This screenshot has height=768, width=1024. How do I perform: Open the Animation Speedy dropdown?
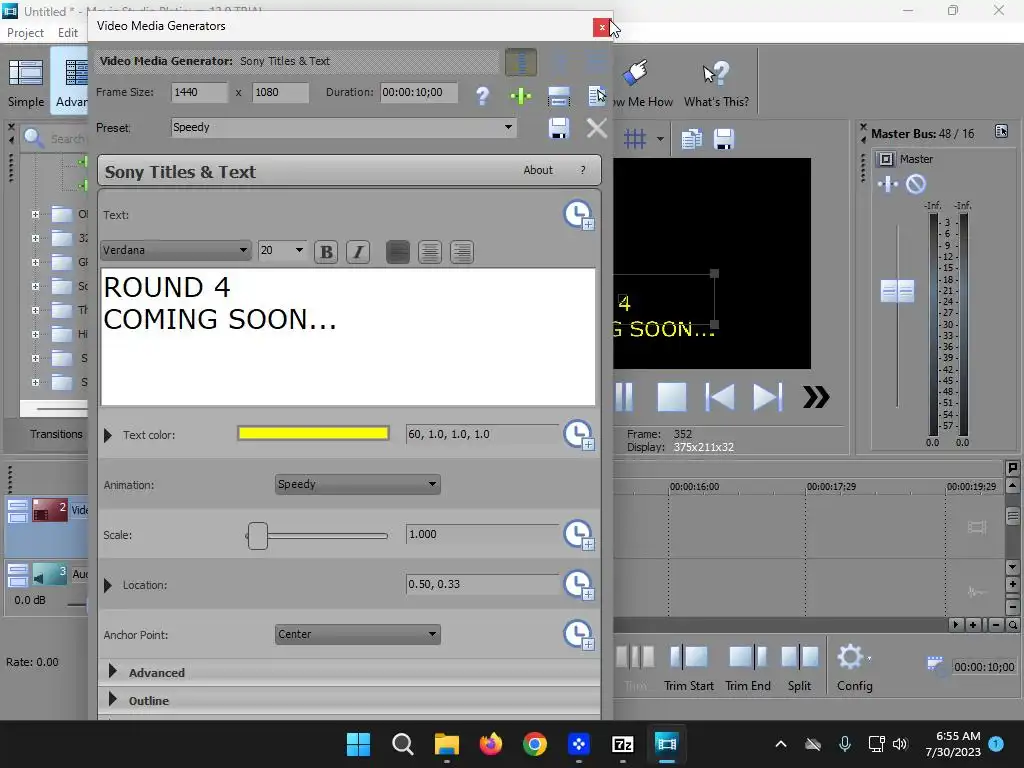click(357, 485)
